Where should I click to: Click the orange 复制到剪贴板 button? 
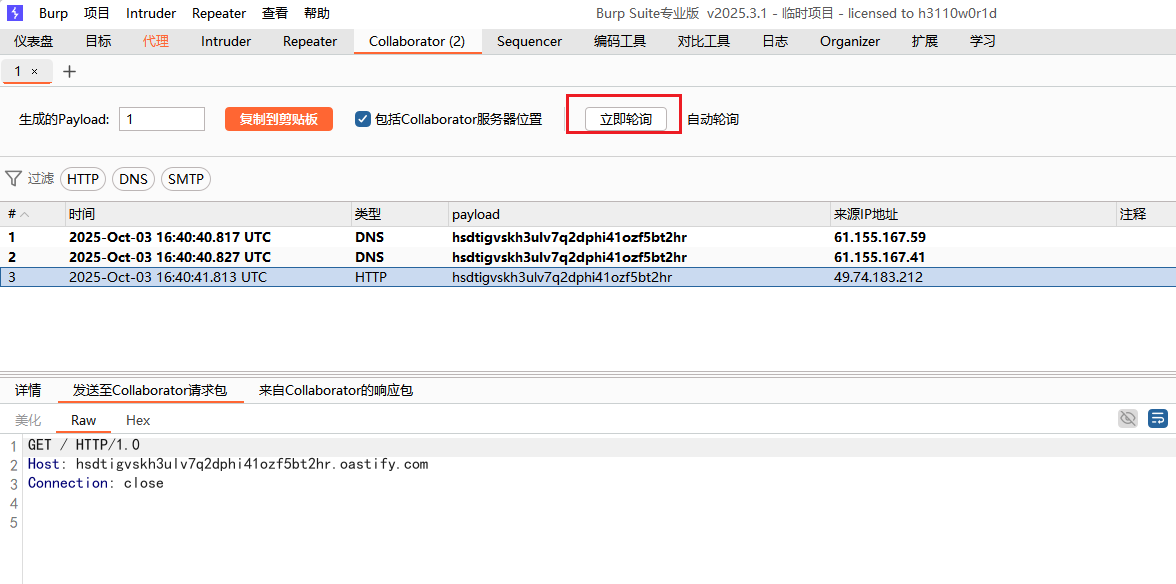tap(278, 119)
